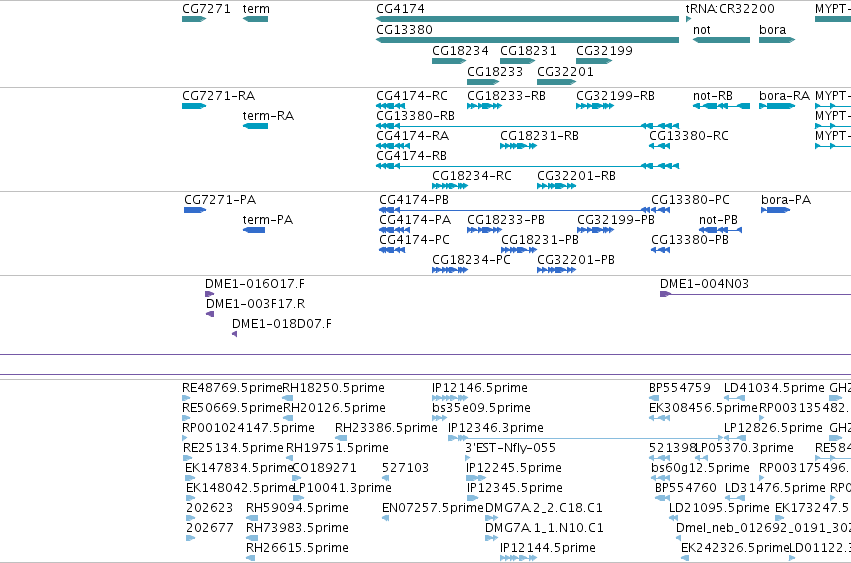The height and width of the screenshot is (563, 851).
Task: Open EST IP12144.5prime
Action: click(548, 548)
